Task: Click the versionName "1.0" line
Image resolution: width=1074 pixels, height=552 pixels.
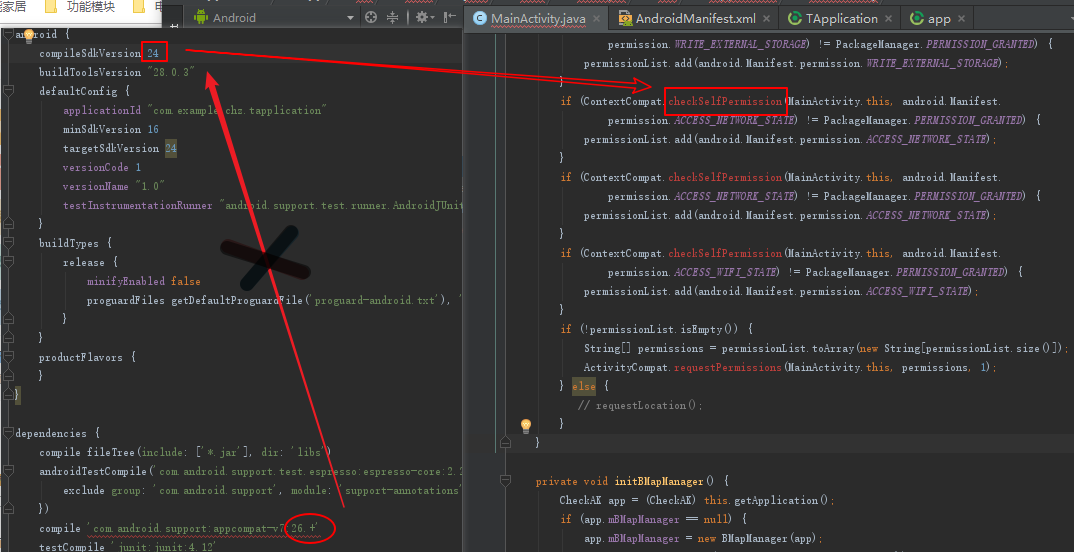Action: pos(114,186)
